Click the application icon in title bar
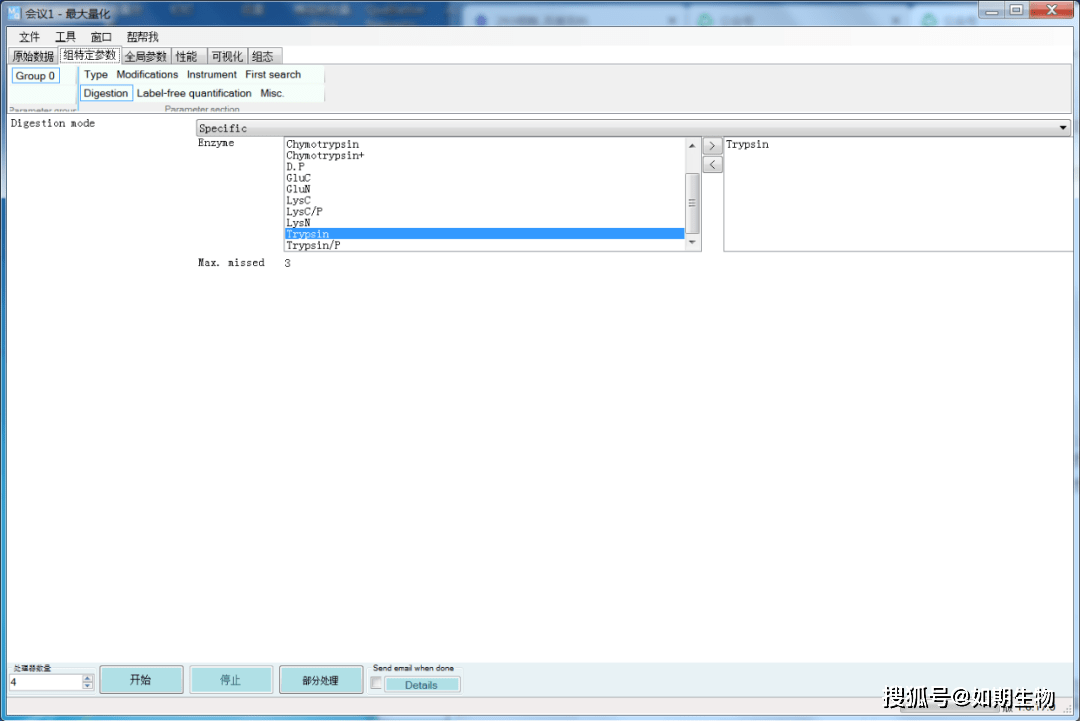 14,13
